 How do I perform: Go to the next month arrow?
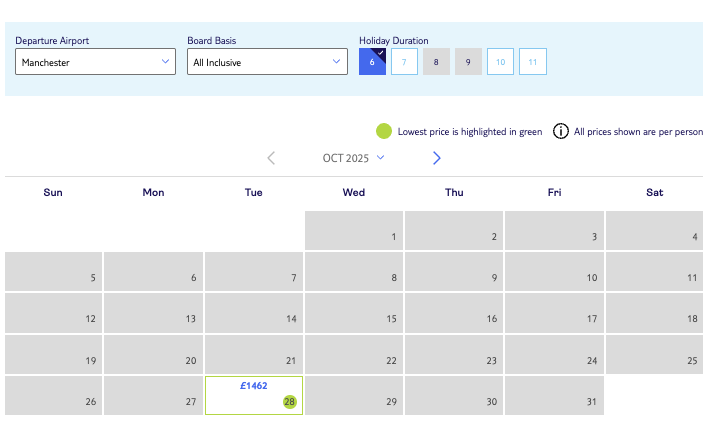click(x=436, y=158)
